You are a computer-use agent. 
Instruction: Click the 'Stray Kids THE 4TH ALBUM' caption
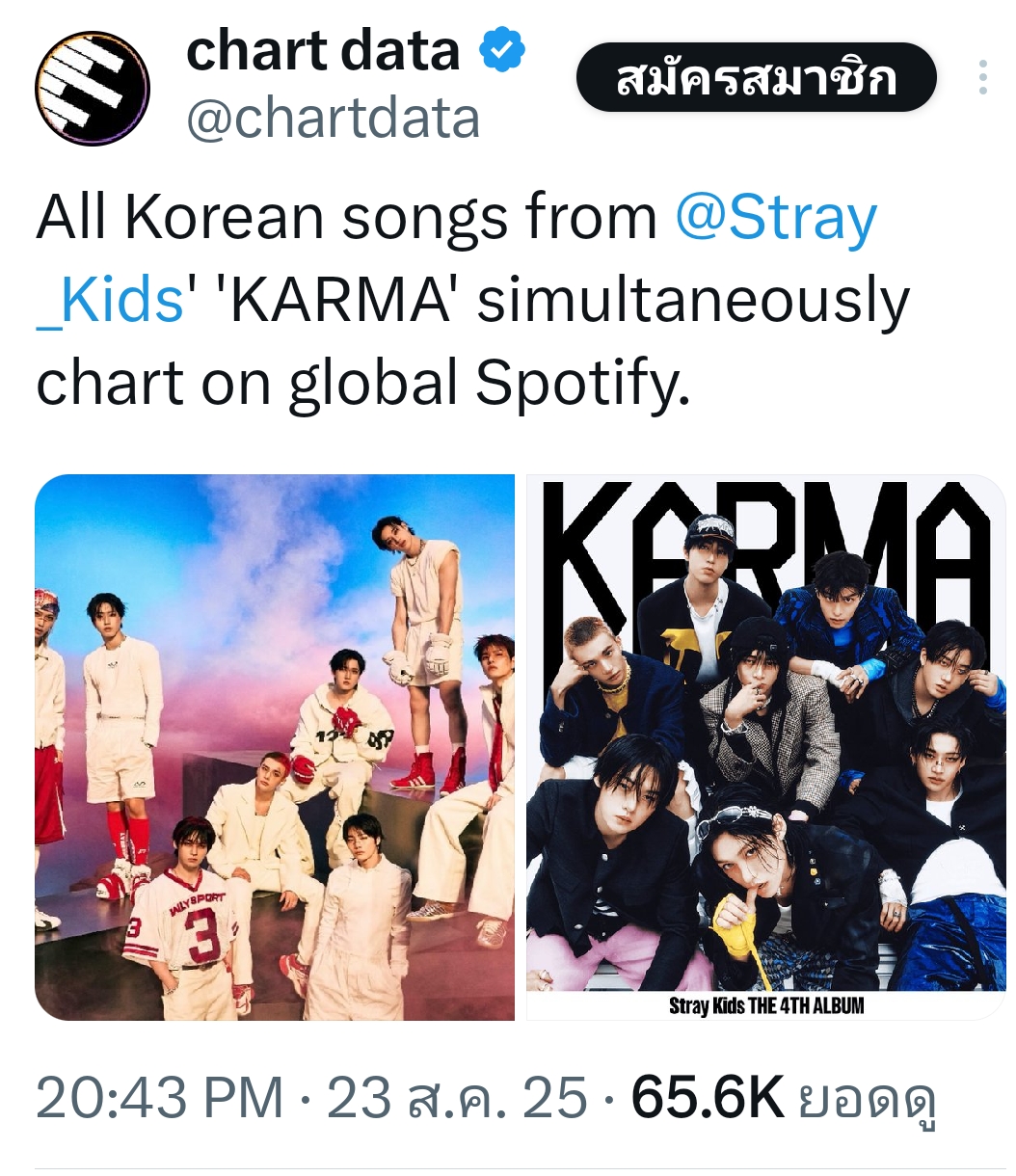tap(766, 1005)
